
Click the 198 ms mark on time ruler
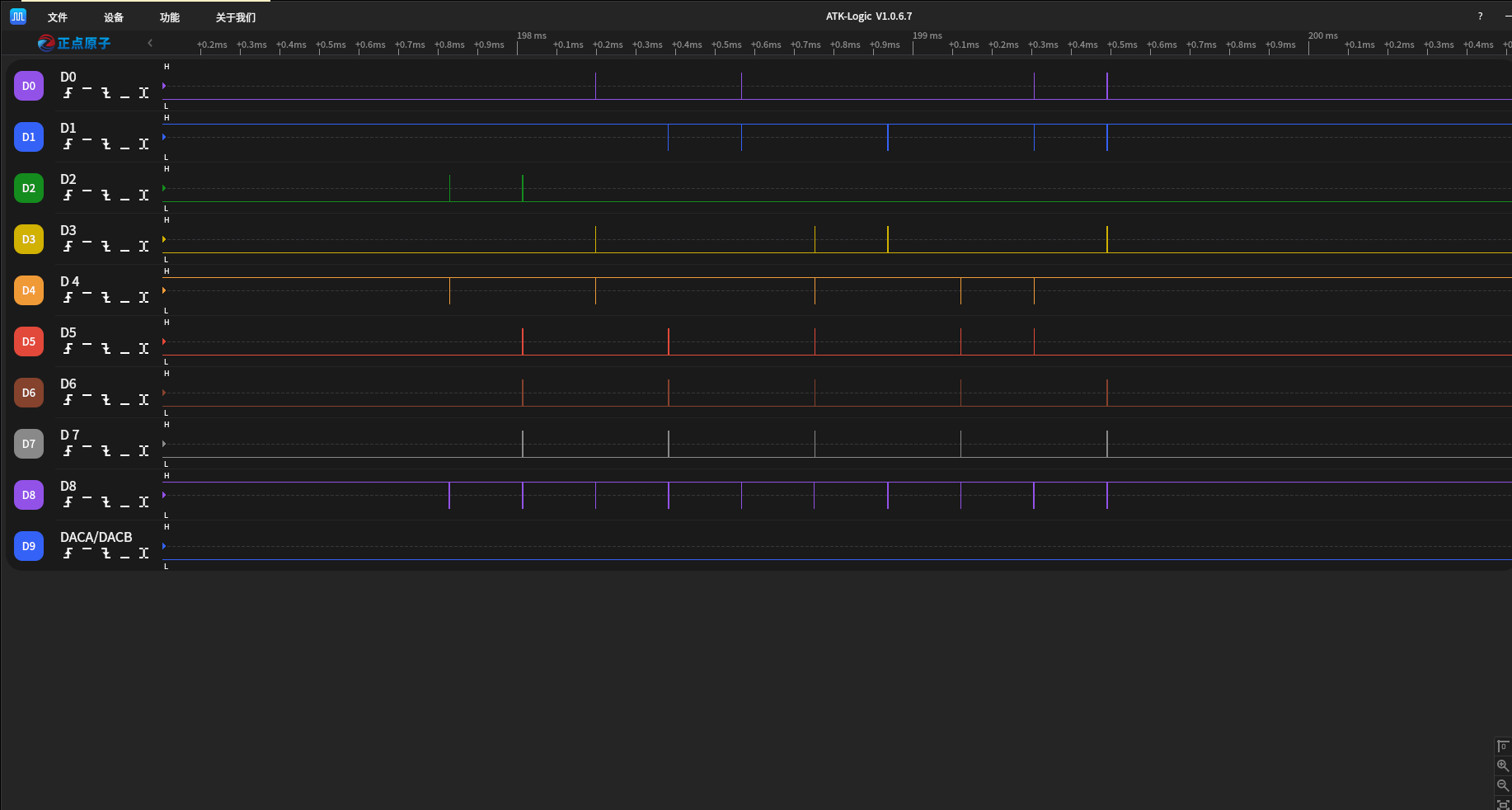pyautogui.click(x=531, y=35)
